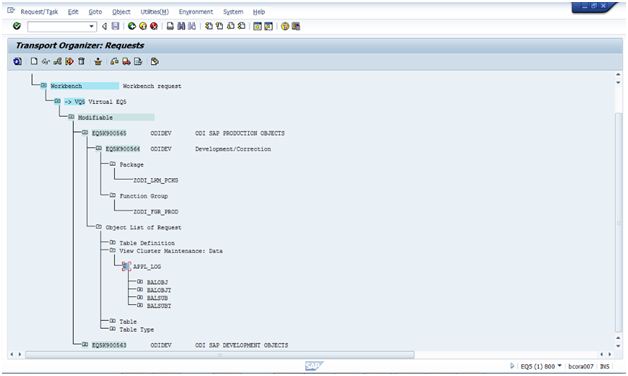Click the Customize Local Layout icon
628x376 pixels.
296,26
